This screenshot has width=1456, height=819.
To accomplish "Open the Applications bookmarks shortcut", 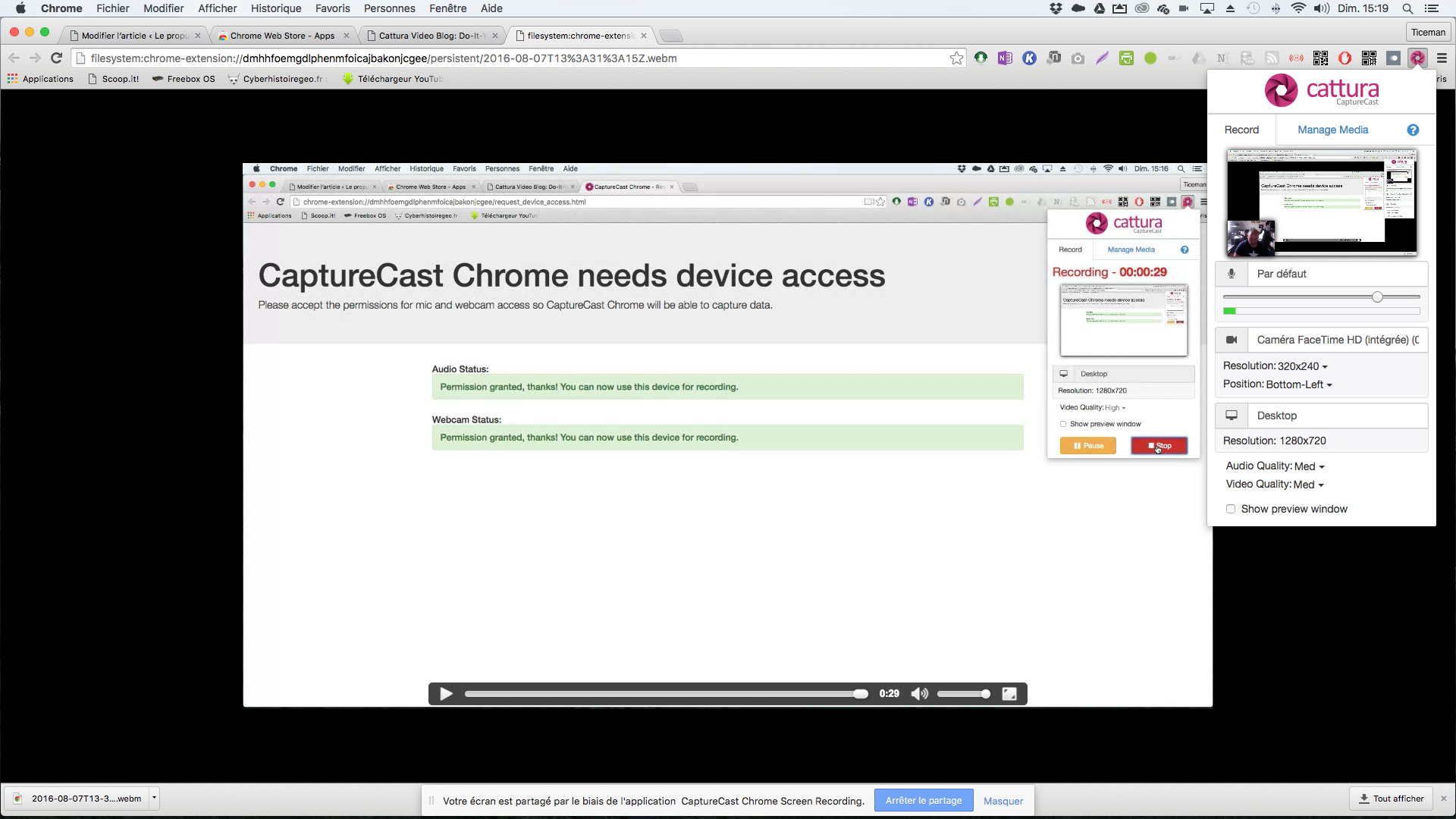I will click(x=41, y=79).
